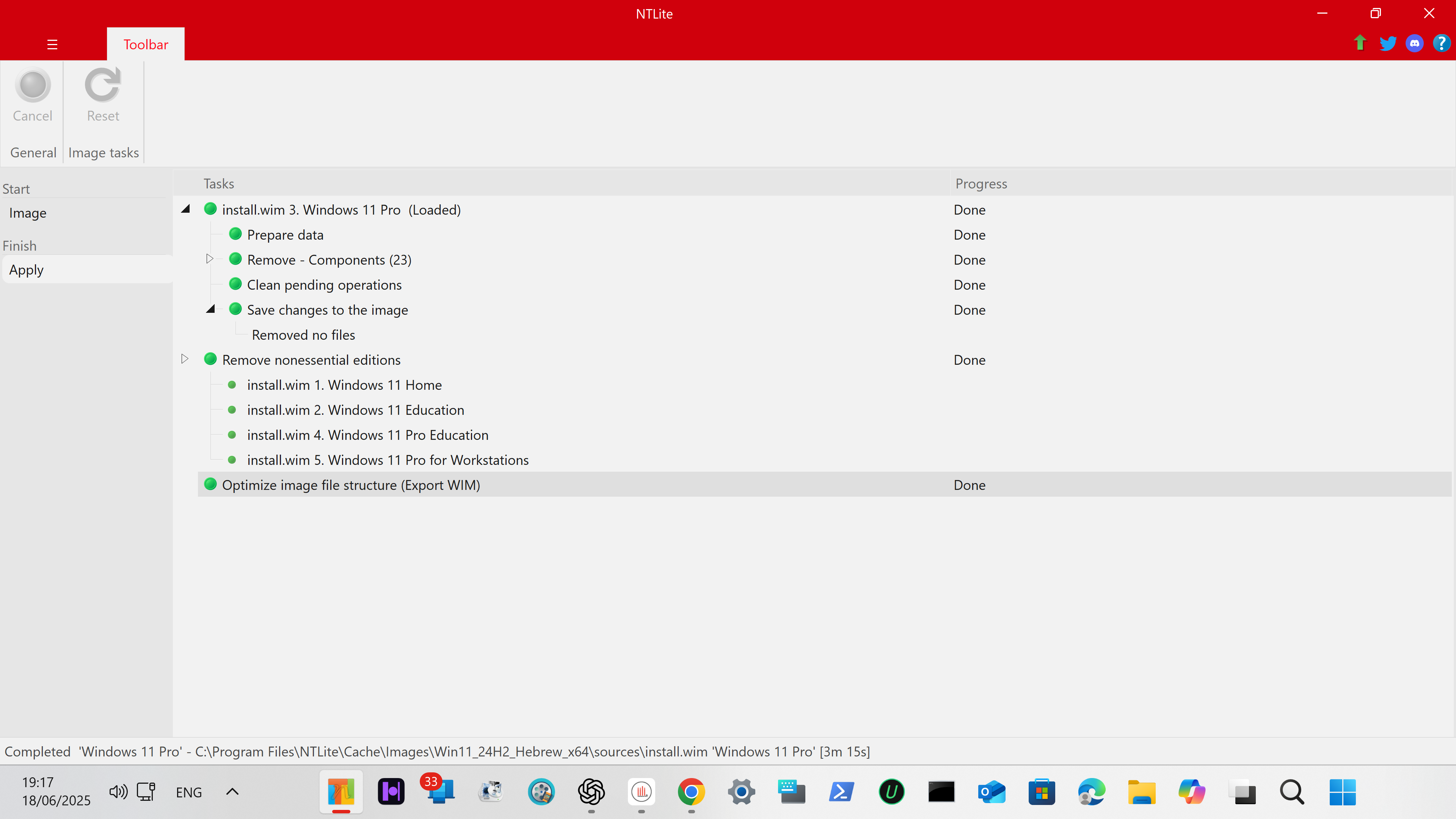This screenshot has width=1456, height=819.
Task: Open the on-screen keyboard taskbar icon
Action: pos(791,792)
